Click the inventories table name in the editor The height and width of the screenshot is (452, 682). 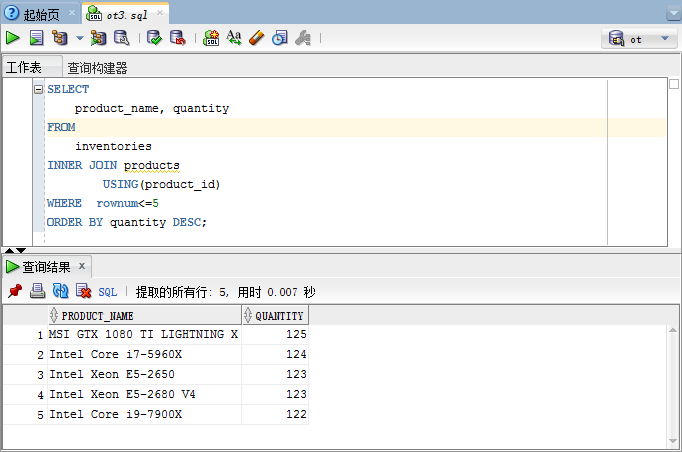(113, 146)
